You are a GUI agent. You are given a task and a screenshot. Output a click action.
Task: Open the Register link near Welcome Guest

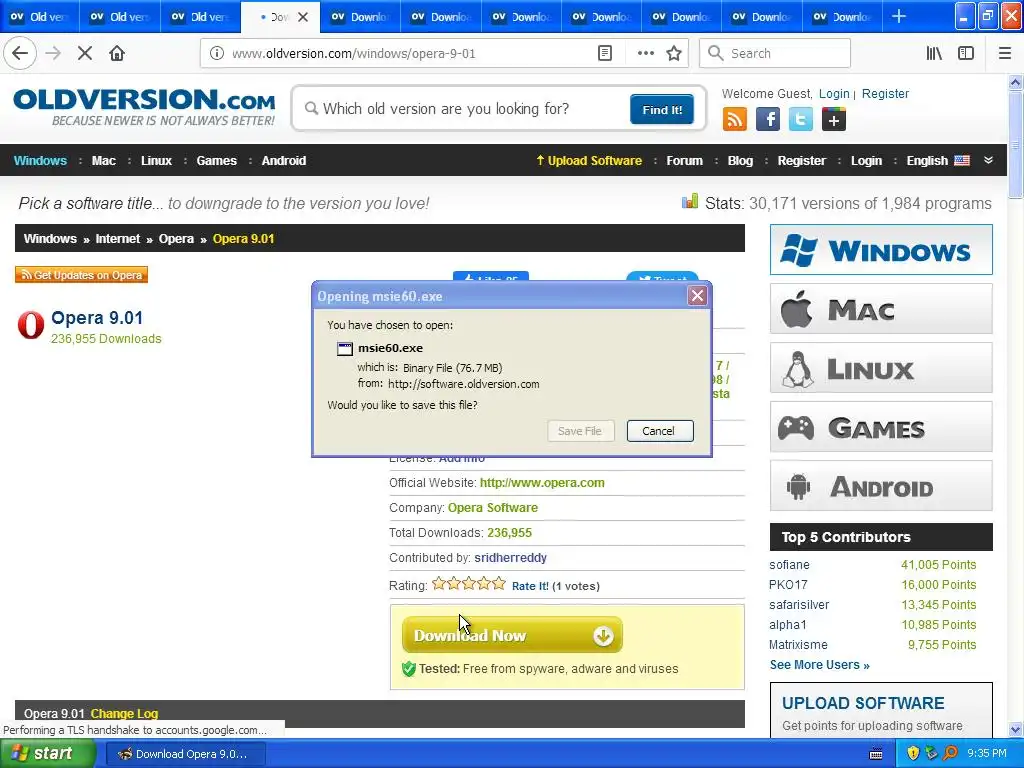click(885, 93)
